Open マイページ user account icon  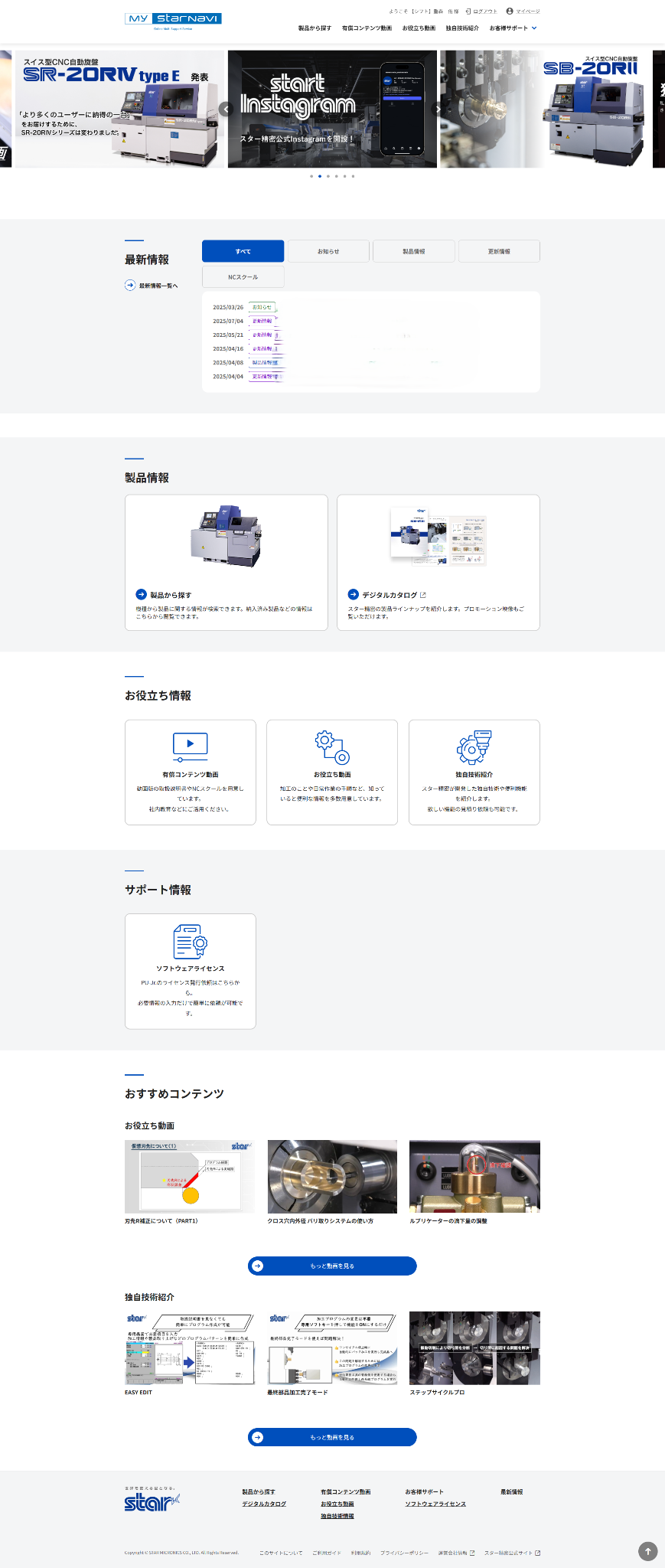[510, 11]
